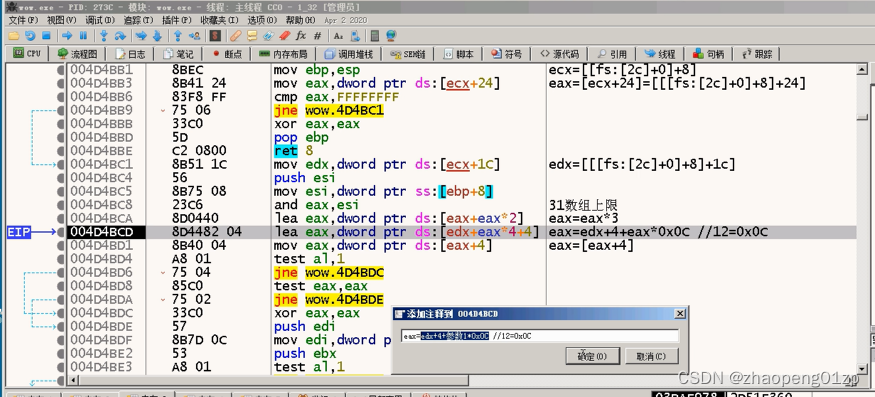875x397 pixels.
Task: Click the jne wow.4D4BC1 instruction
Action: [329, 110]
